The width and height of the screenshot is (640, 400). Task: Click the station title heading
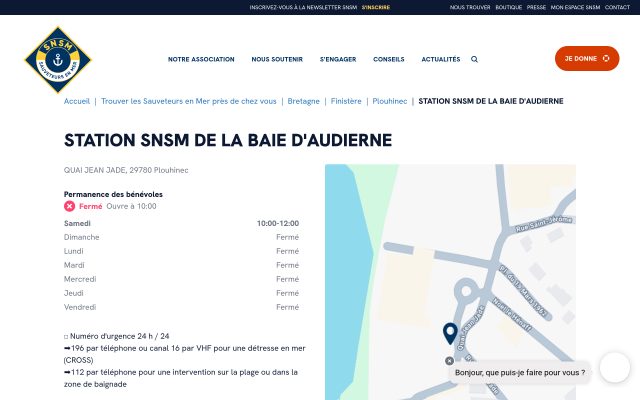[x=228, y=140]
